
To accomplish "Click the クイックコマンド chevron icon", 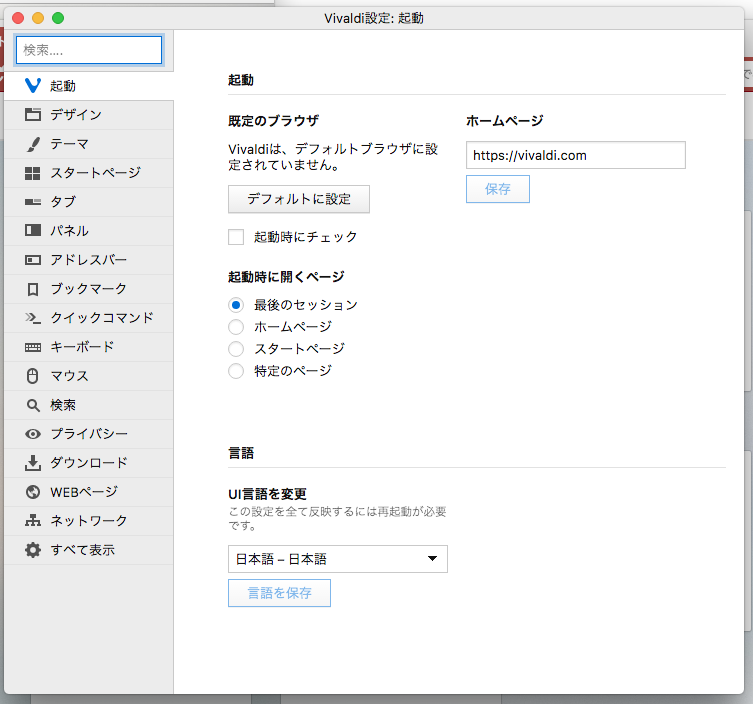I will click(33, 318).
